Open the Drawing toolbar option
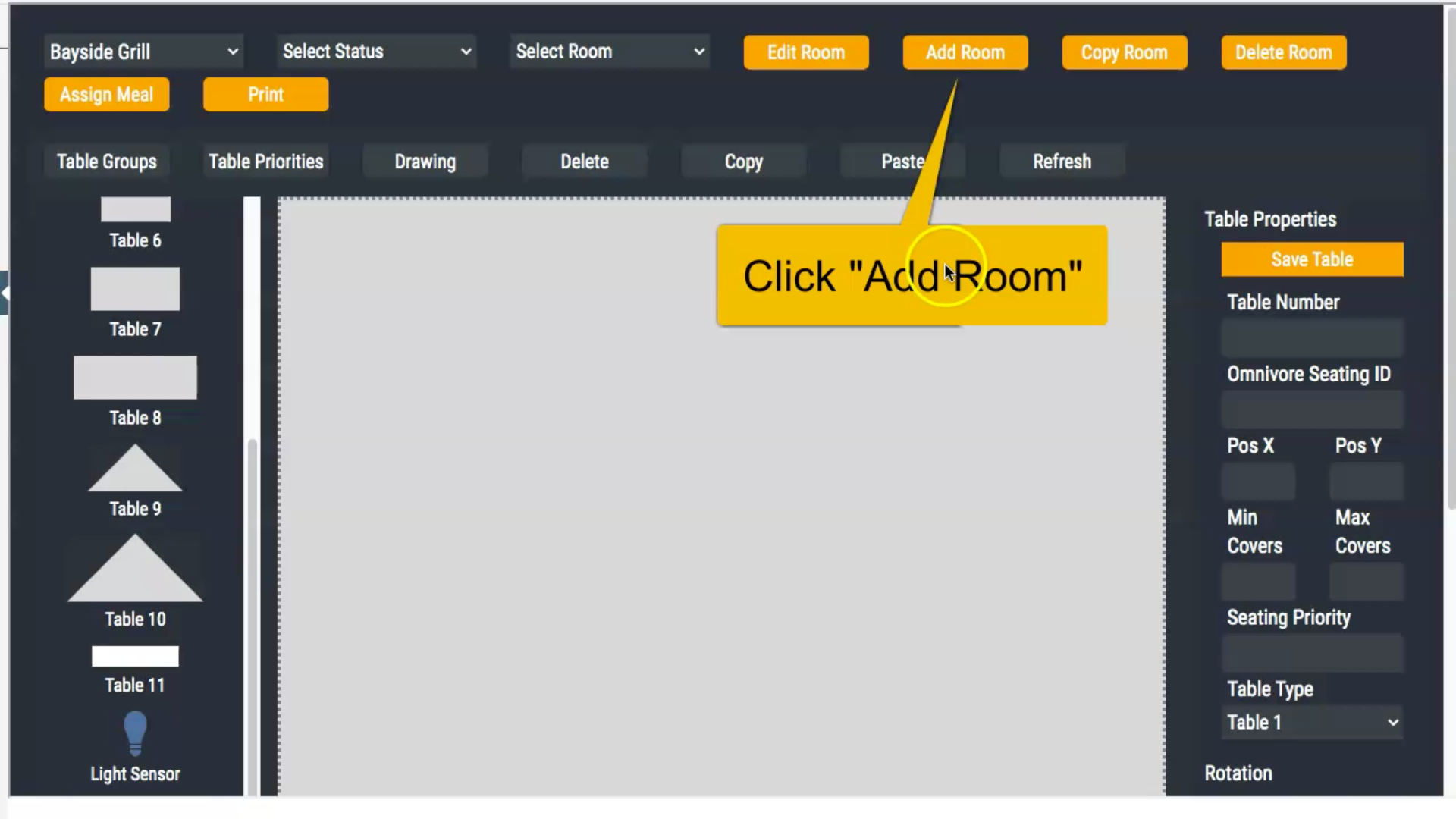 tap(425, 162)
